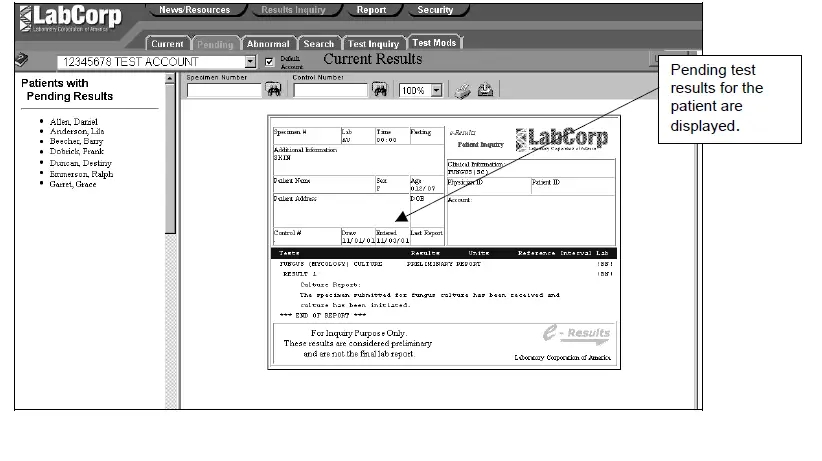Switch to the Abnormal tab

click(268, 44)
